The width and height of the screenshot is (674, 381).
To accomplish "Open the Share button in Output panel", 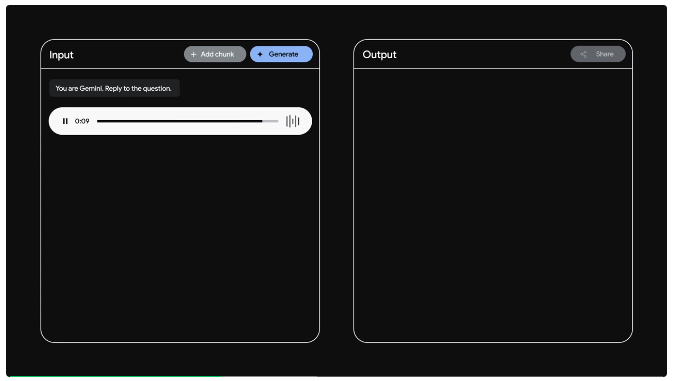I will click(598, 54).
